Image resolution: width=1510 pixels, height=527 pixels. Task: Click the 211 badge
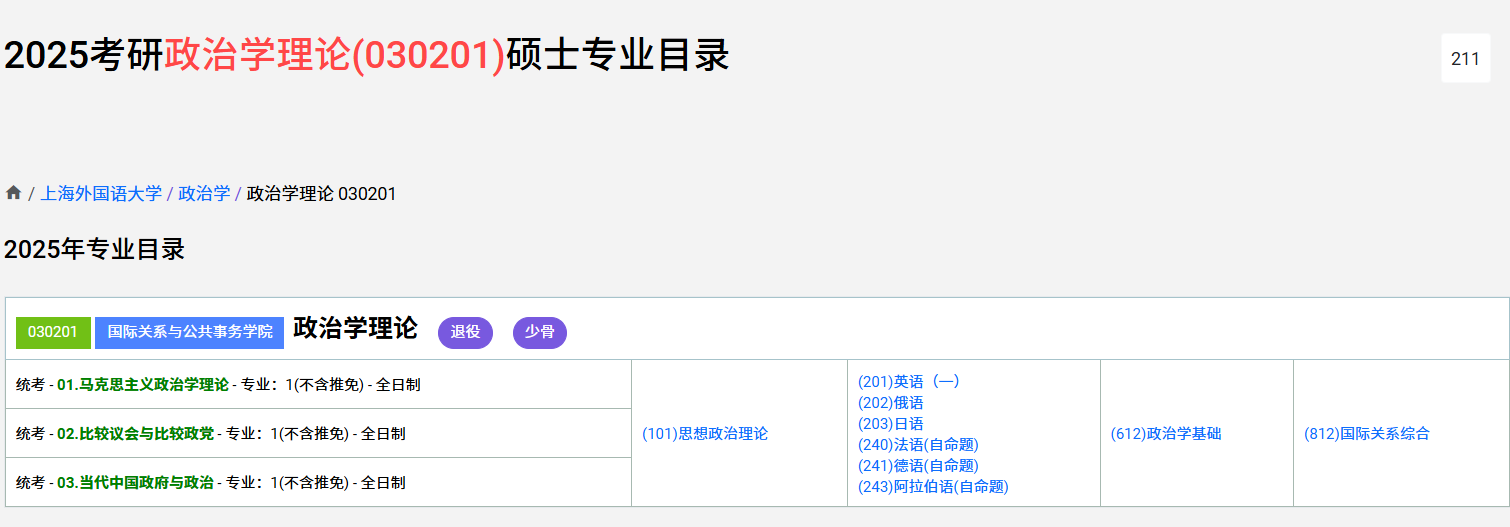tap(1465, 59)
